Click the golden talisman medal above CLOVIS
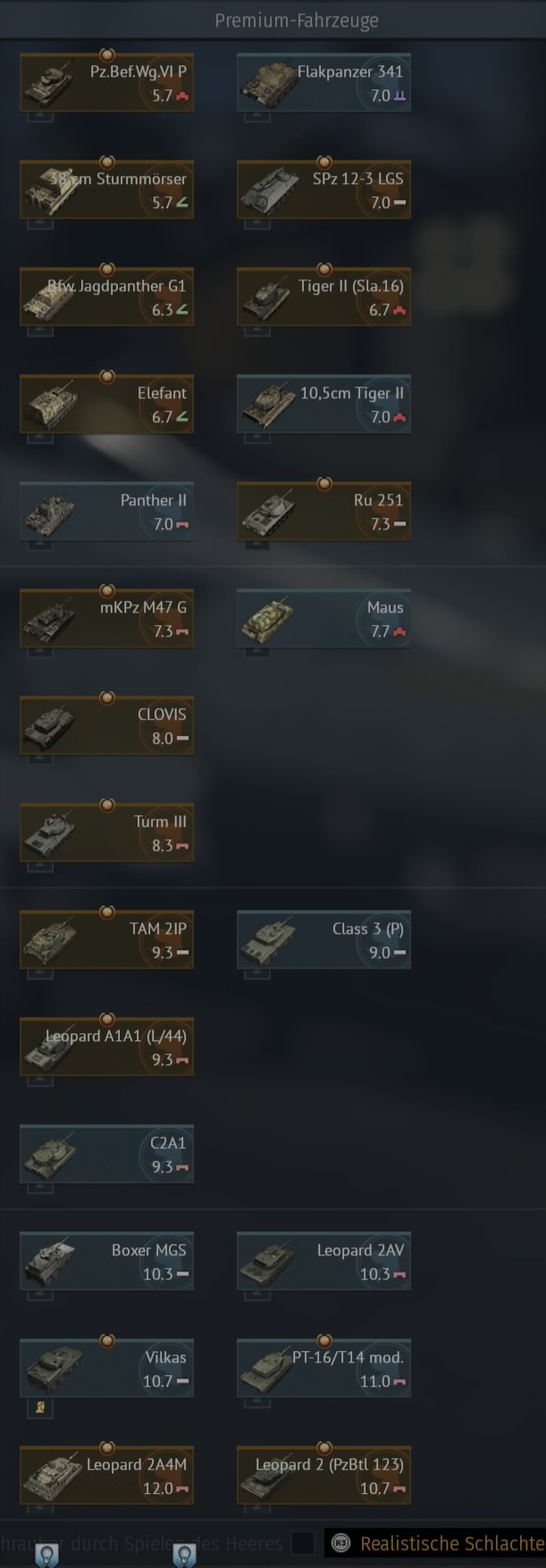The height and width of the screenshot is (1568, 546). click(x=107, y=697)
